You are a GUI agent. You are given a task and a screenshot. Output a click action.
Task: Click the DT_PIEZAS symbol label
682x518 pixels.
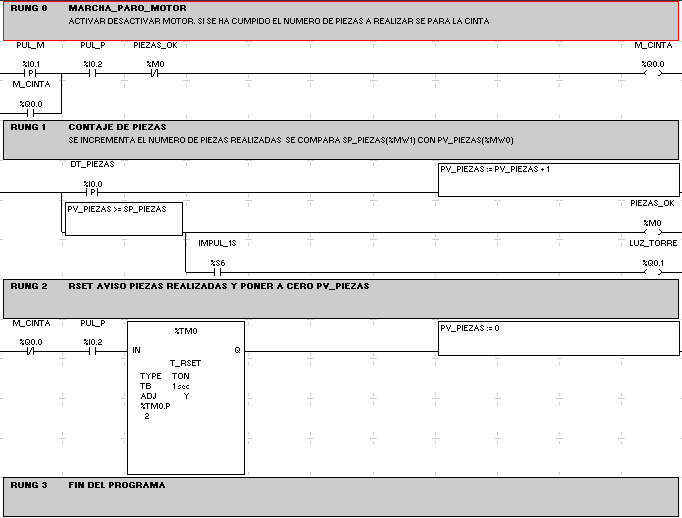pyautogui.click(x=92, y=164)
